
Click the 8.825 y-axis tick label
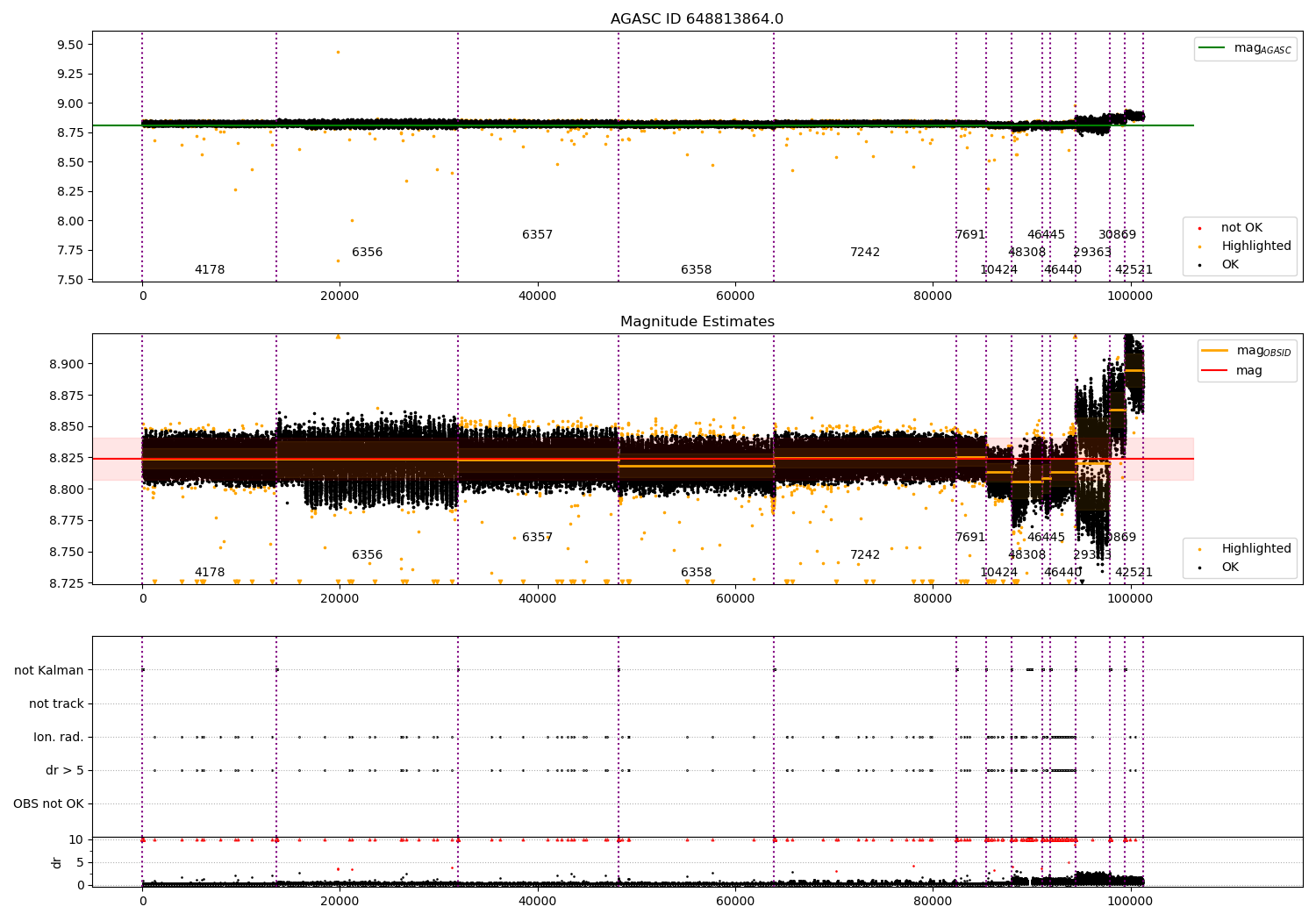pos(65,458)
